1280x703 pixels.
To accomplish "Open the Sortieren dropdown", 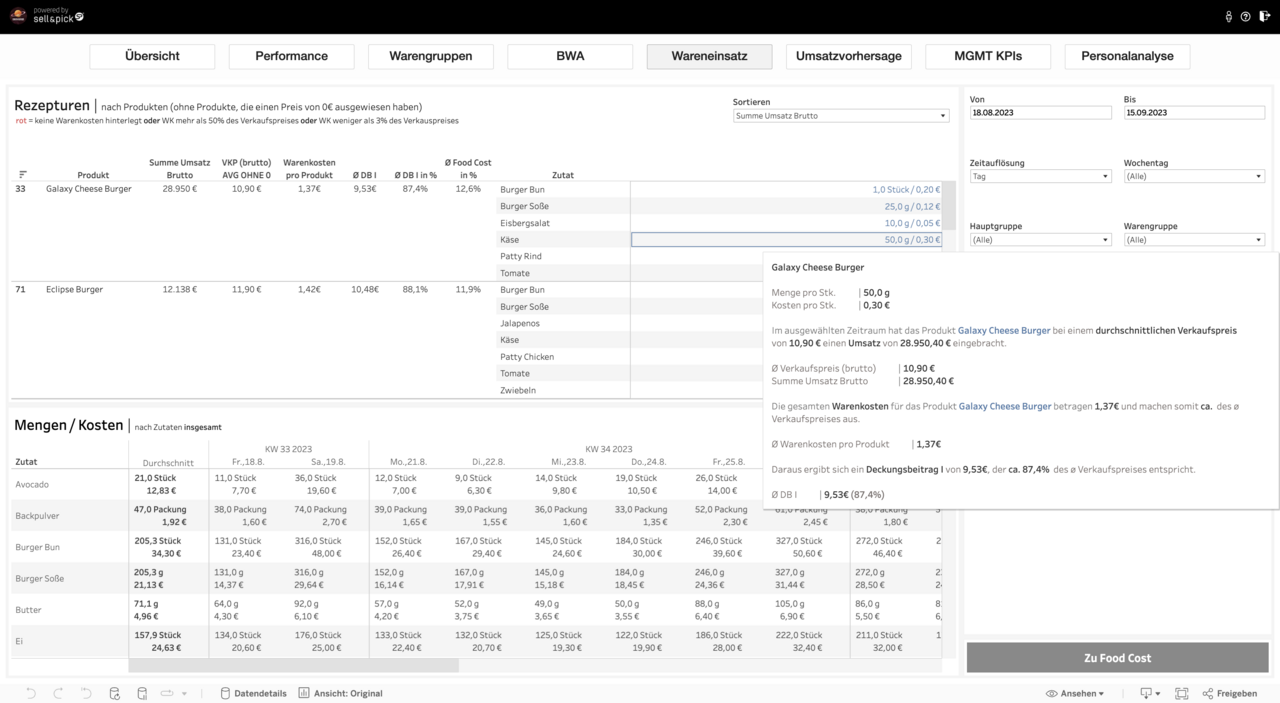I will [x=840, y=116].
